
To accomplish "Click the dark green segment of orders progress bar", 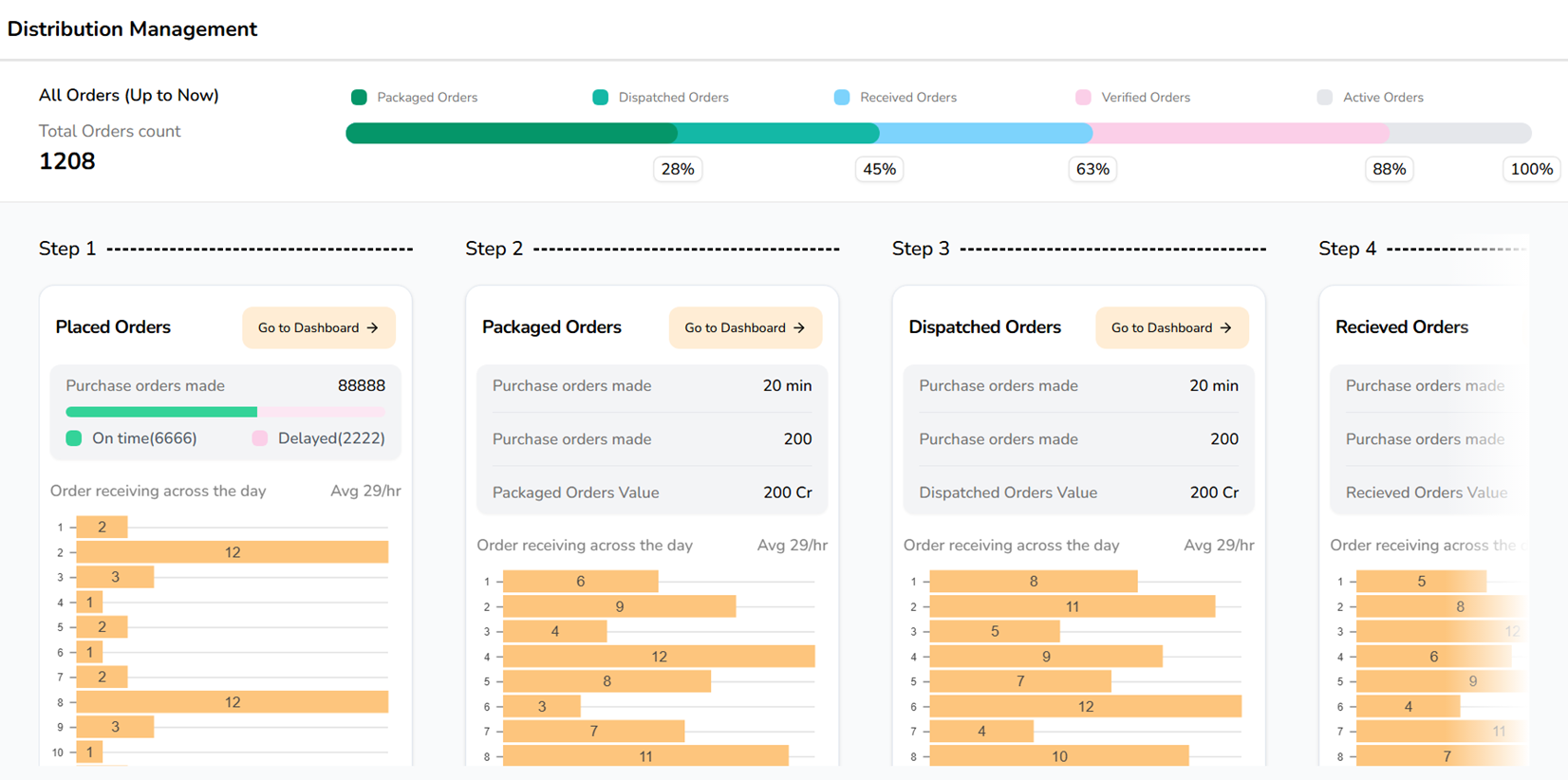I will coord(511,134).
